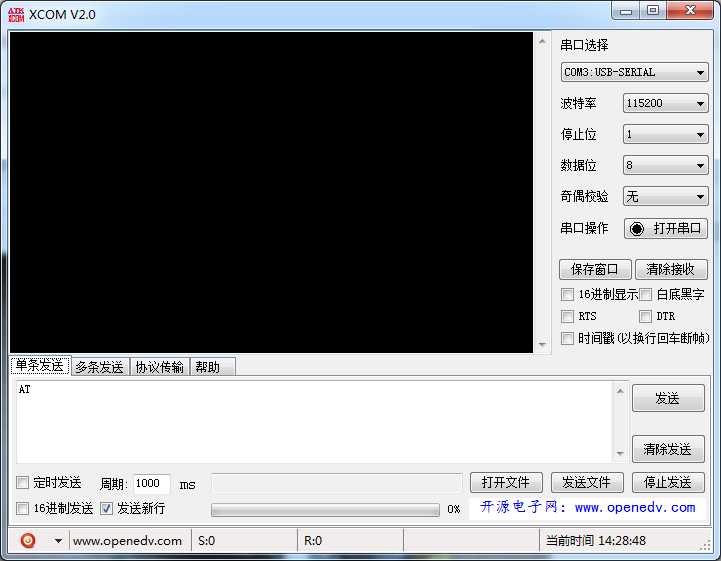Click the red circular icon in status bar

pyautogui.click(x=28, y=540)
